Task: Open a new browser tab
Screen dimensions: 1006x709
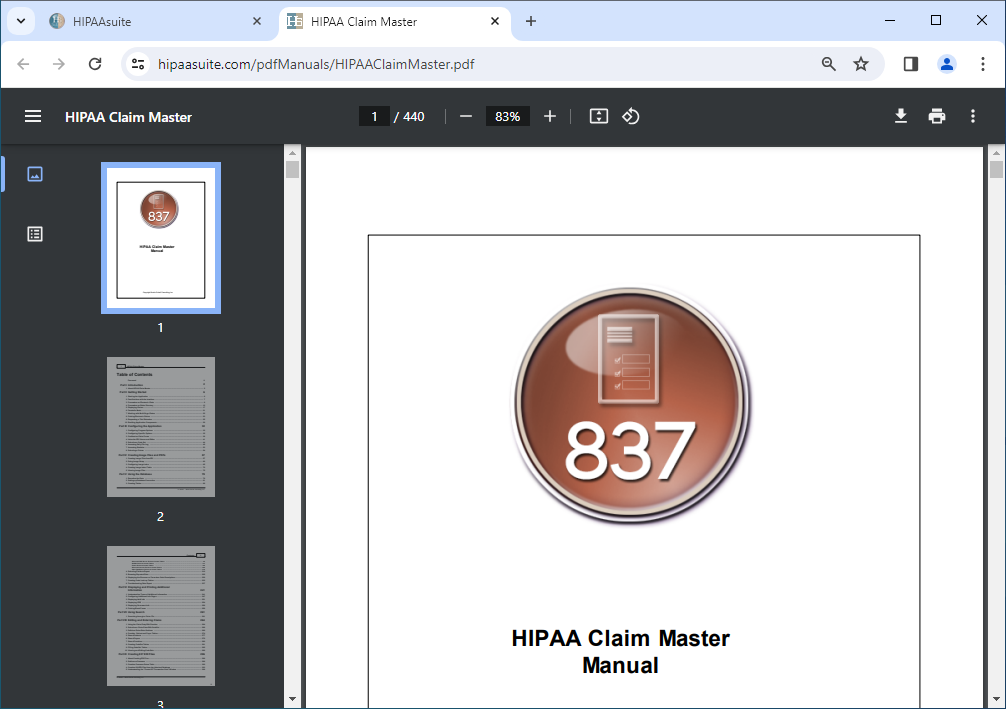Action: tap(531, 21)
